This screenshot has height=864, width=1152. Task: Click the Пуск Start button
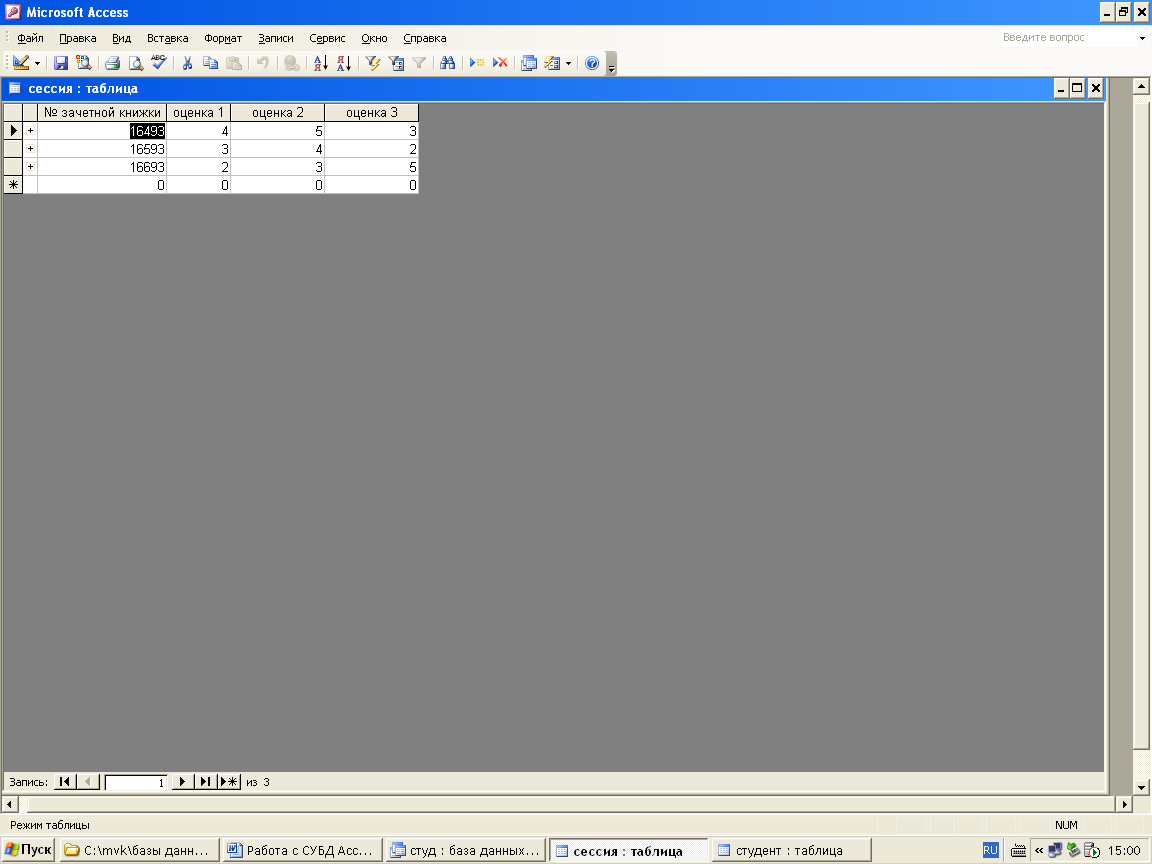point(28,850)
